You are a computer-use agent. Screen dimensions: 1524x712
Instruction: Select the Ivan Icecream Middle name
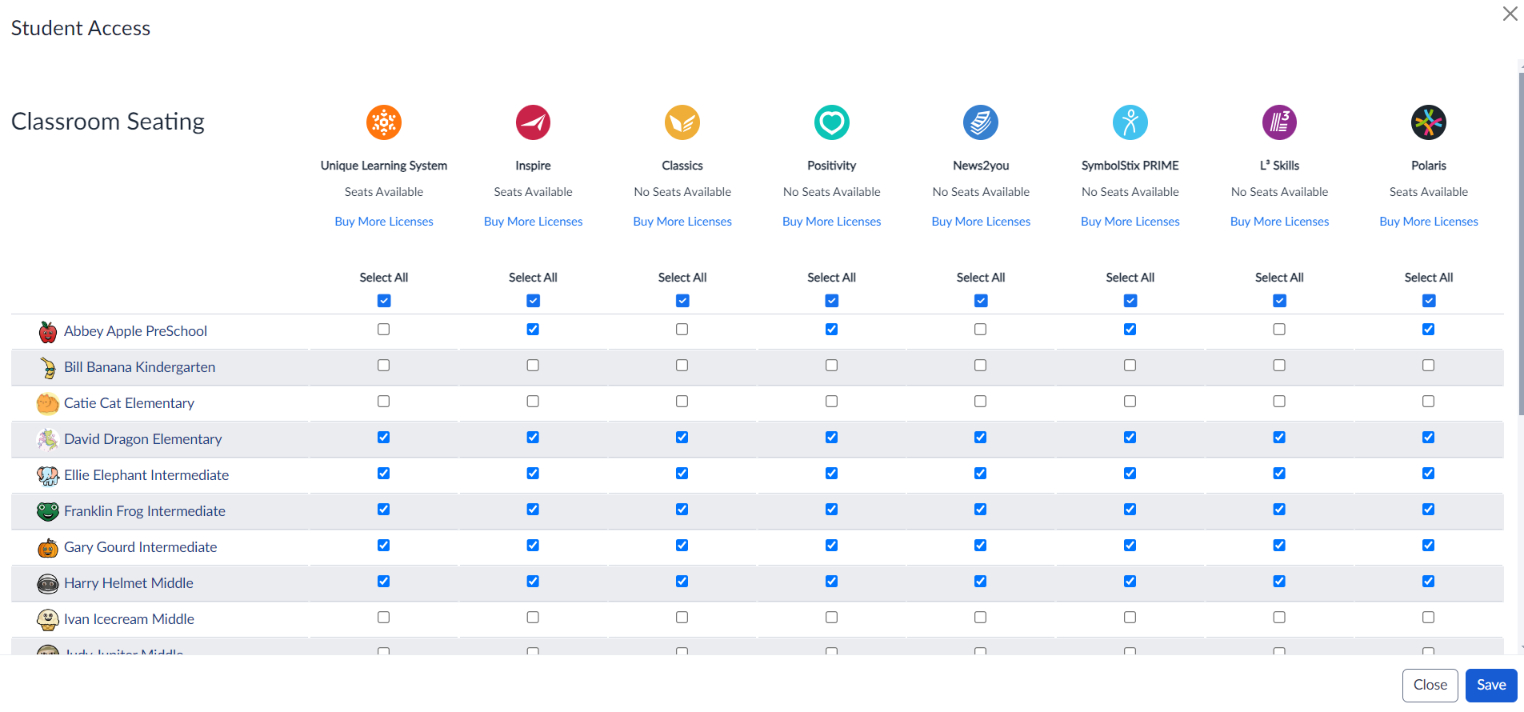pos(129,619)
